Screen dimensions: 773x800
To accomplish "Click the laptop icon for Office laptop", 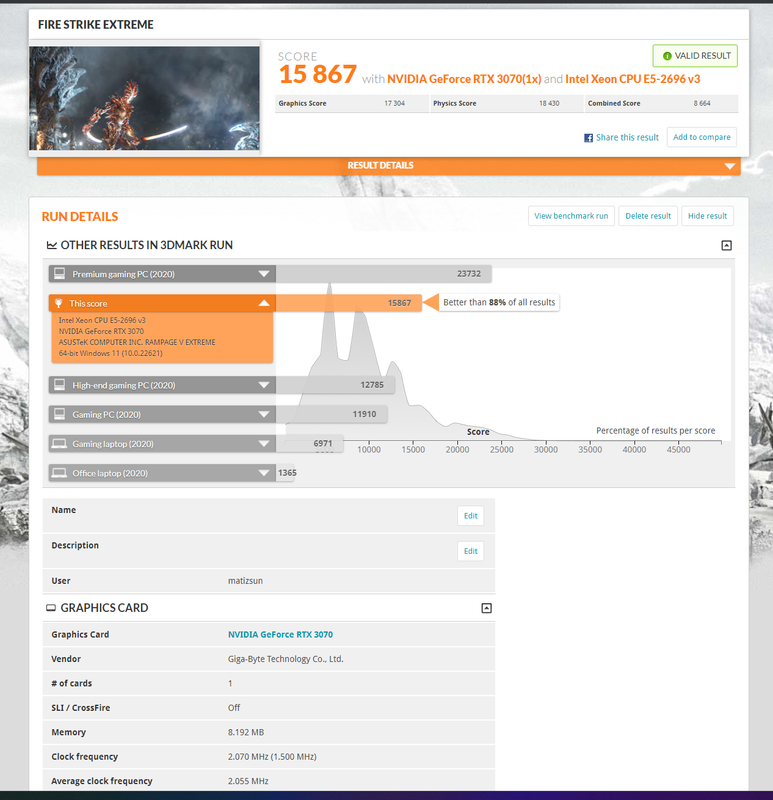I will point(59,473).
